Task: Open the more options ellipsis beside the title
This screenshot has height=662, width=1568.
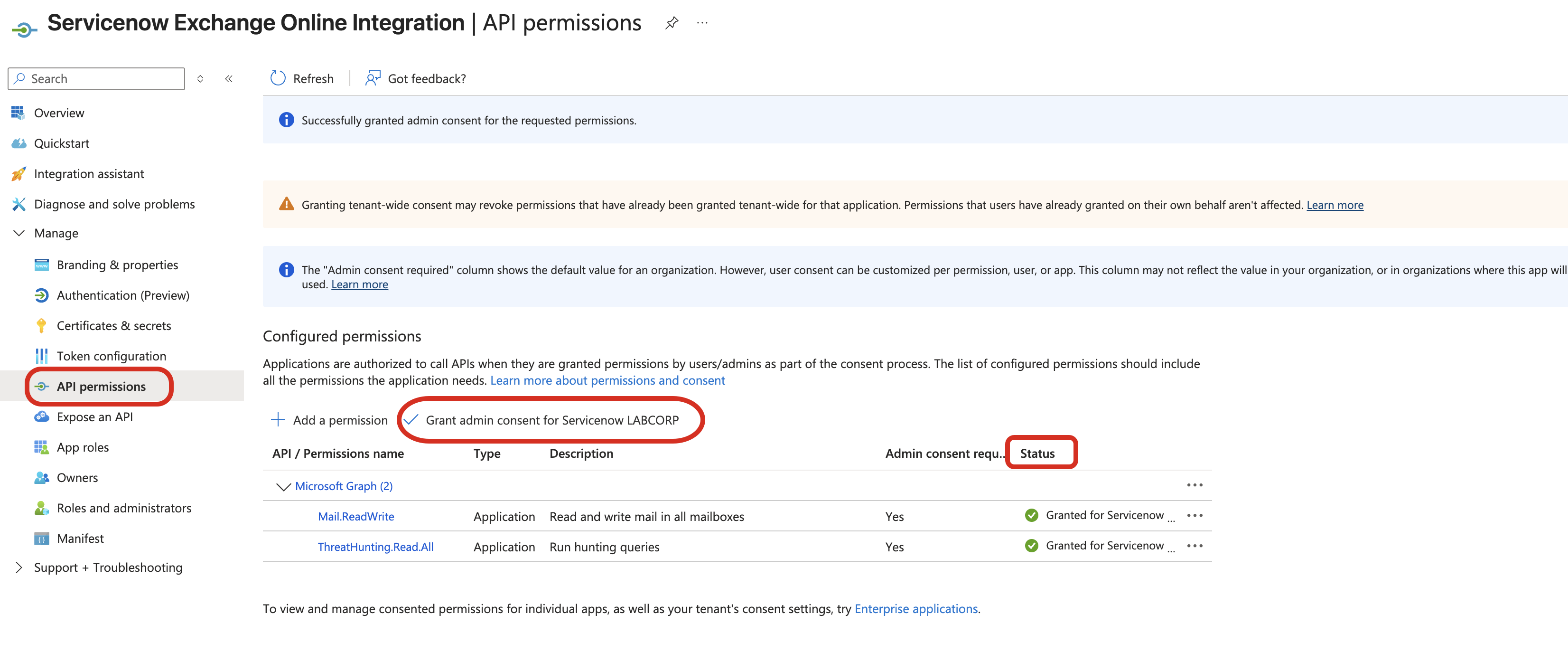Action: (x=702, y=23)
